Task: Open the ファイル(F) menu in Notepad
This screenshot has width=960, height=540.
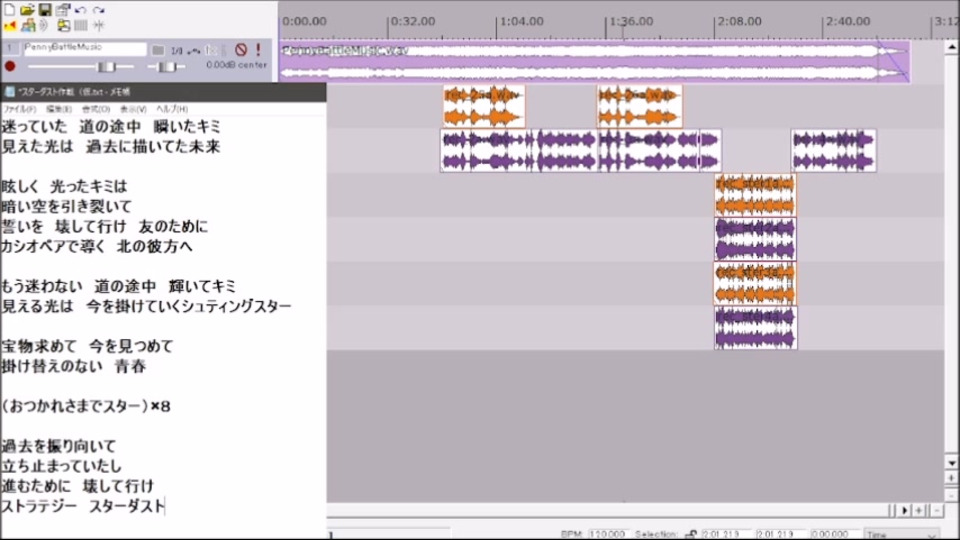Action: point(20,109)
